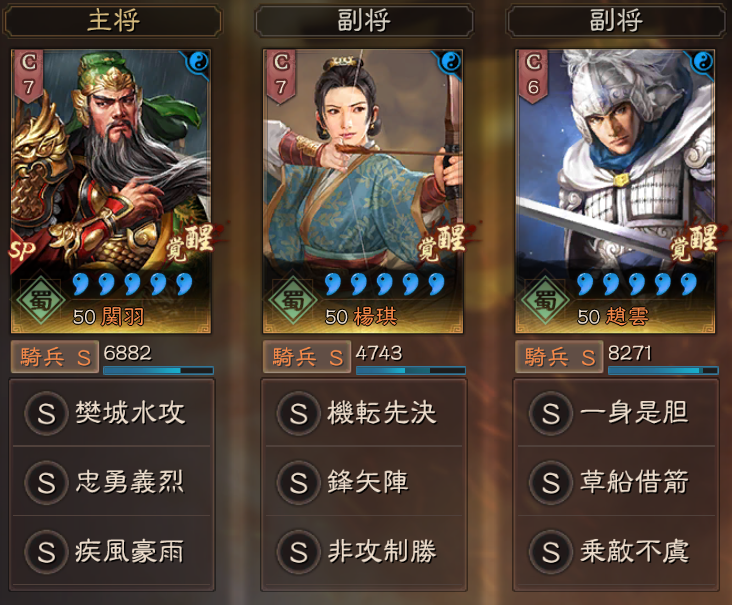Screen dimensions: 732x605
Task: Select the 楊琪 general card portrait
Action: [x=363, y=191]
